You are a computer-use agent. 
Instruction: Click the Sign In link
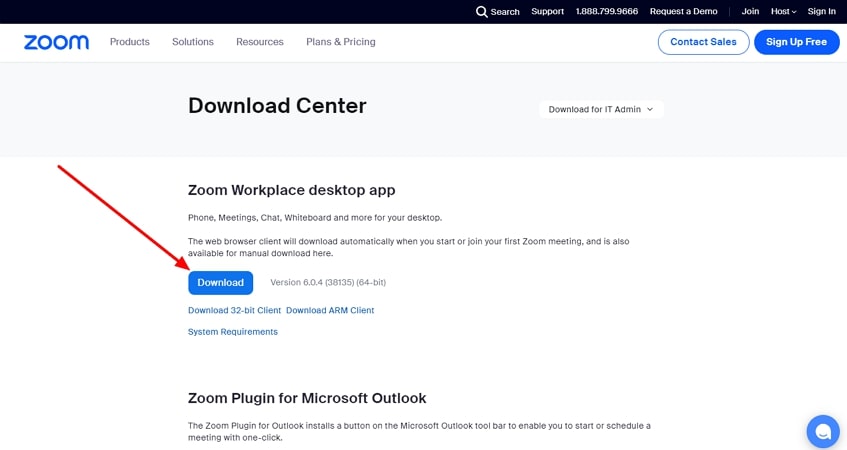pyautogui.click(x=821, y=12)
